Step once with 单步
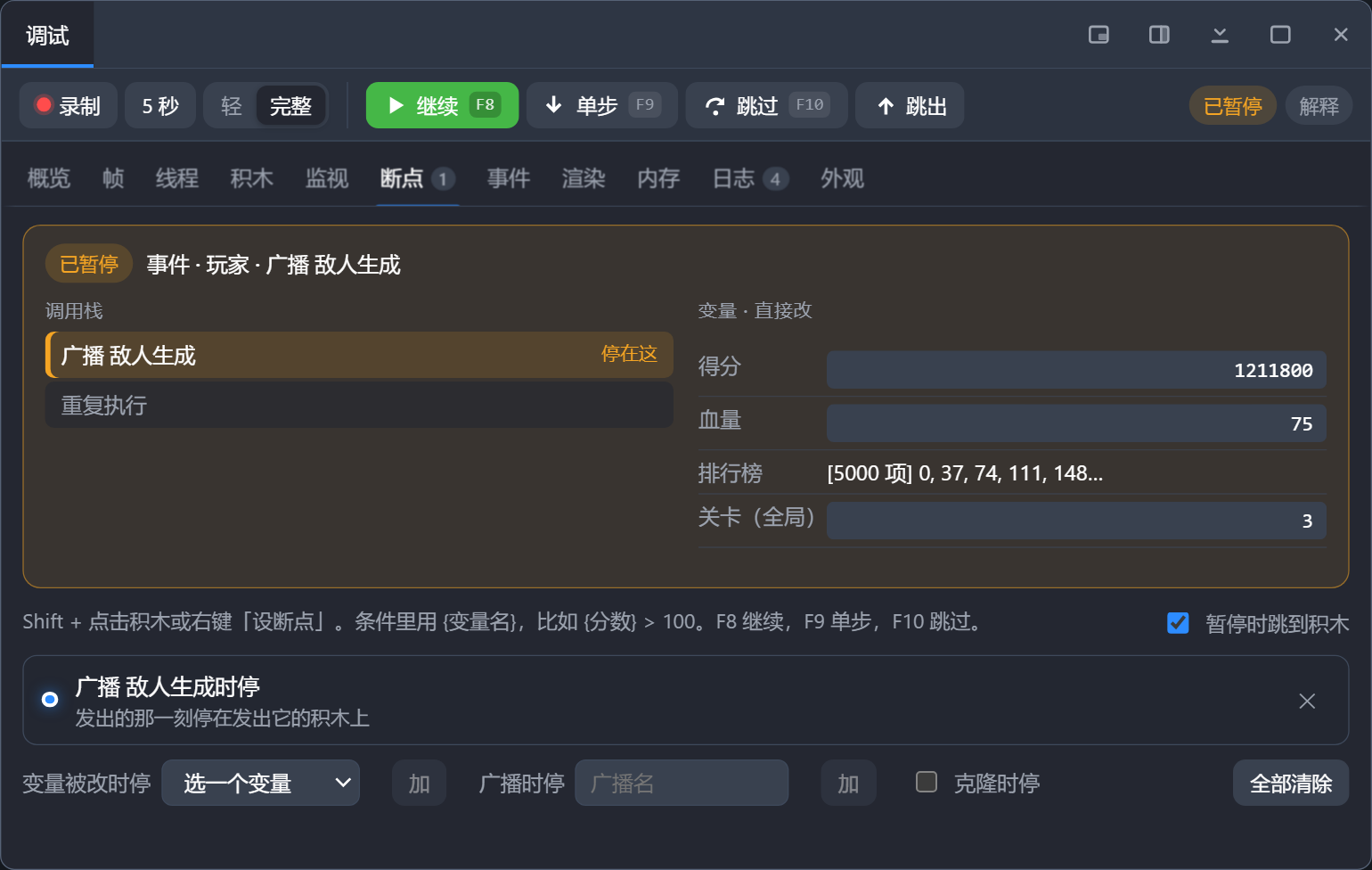This screenshot has width=1372, height=870. click(x=602, y=105)
